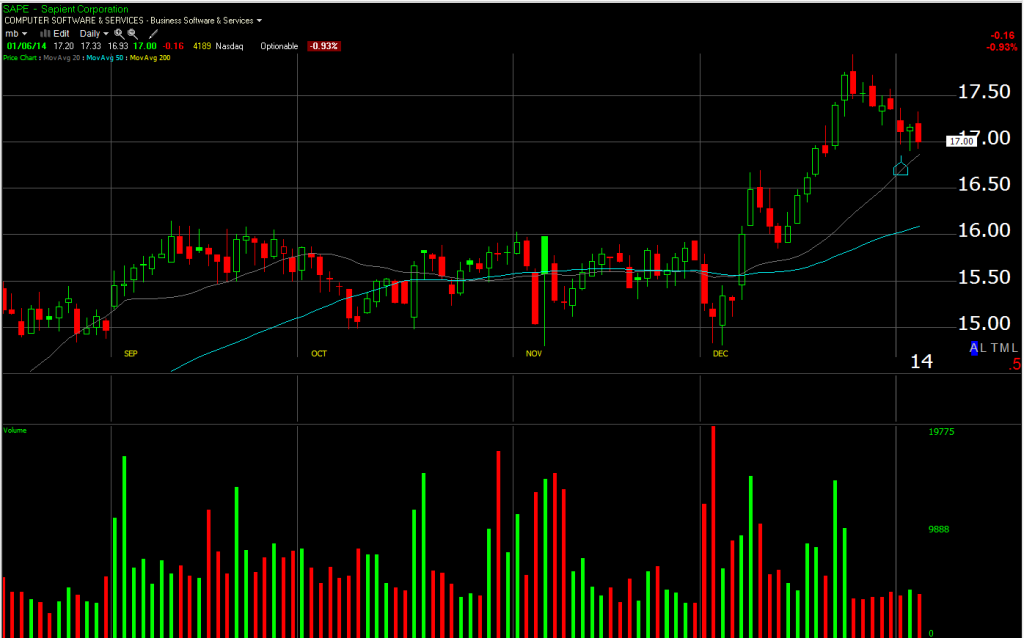
Task: Toggle the MovAvg 50 indicator label
Action: (104, 58)
